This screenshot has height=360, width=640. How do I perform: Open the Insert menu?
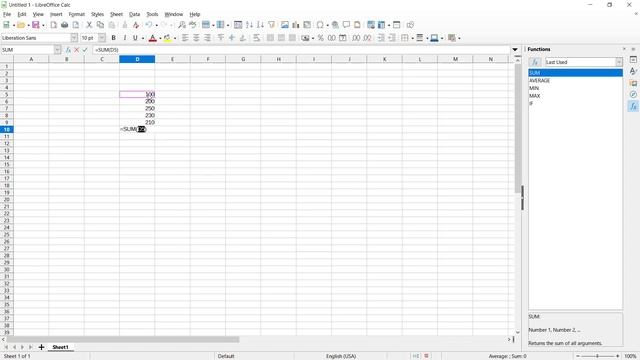(x=56, y=14)
